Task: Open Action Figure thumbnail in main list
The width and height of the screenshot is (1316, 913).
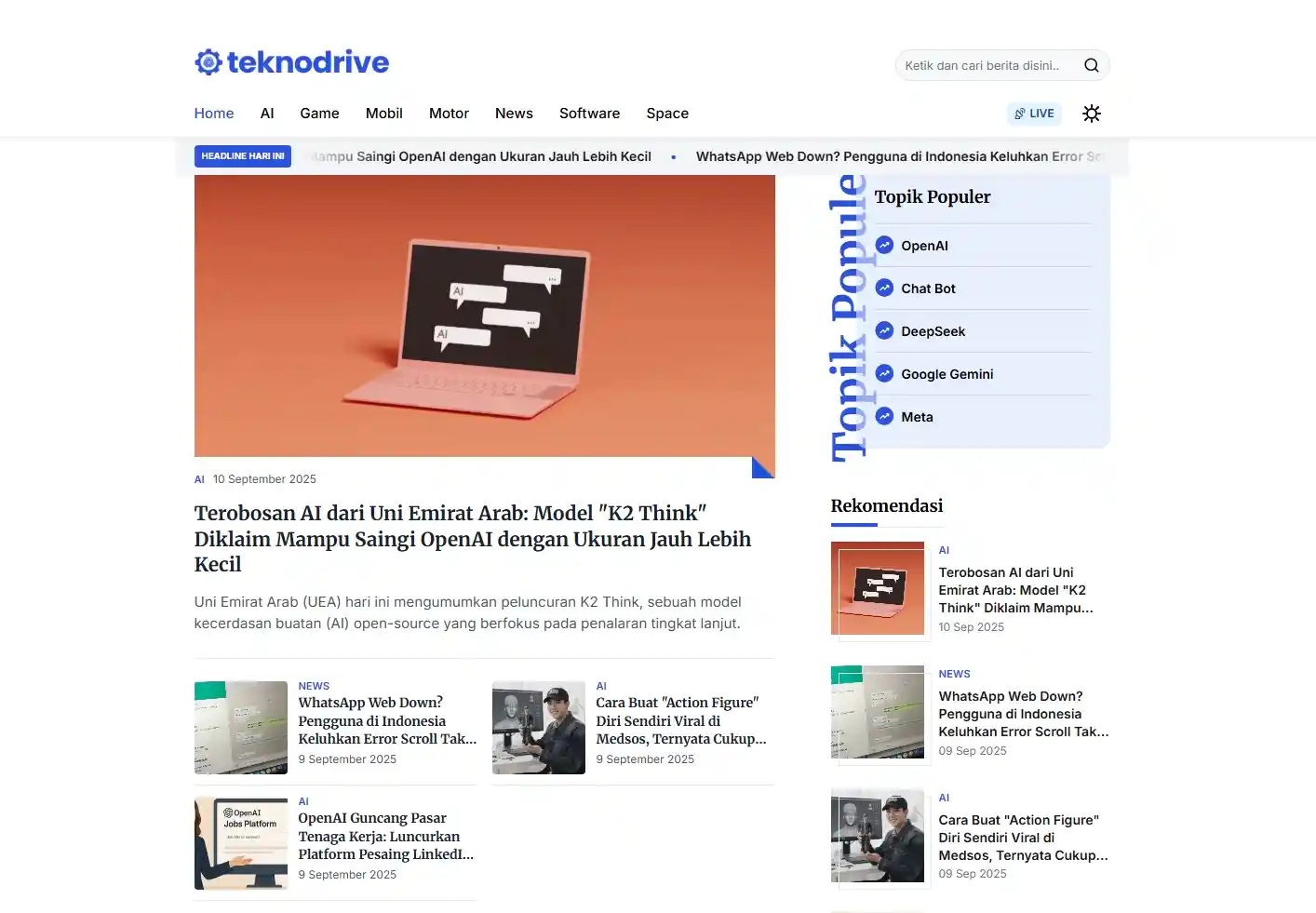Action: 539,728
